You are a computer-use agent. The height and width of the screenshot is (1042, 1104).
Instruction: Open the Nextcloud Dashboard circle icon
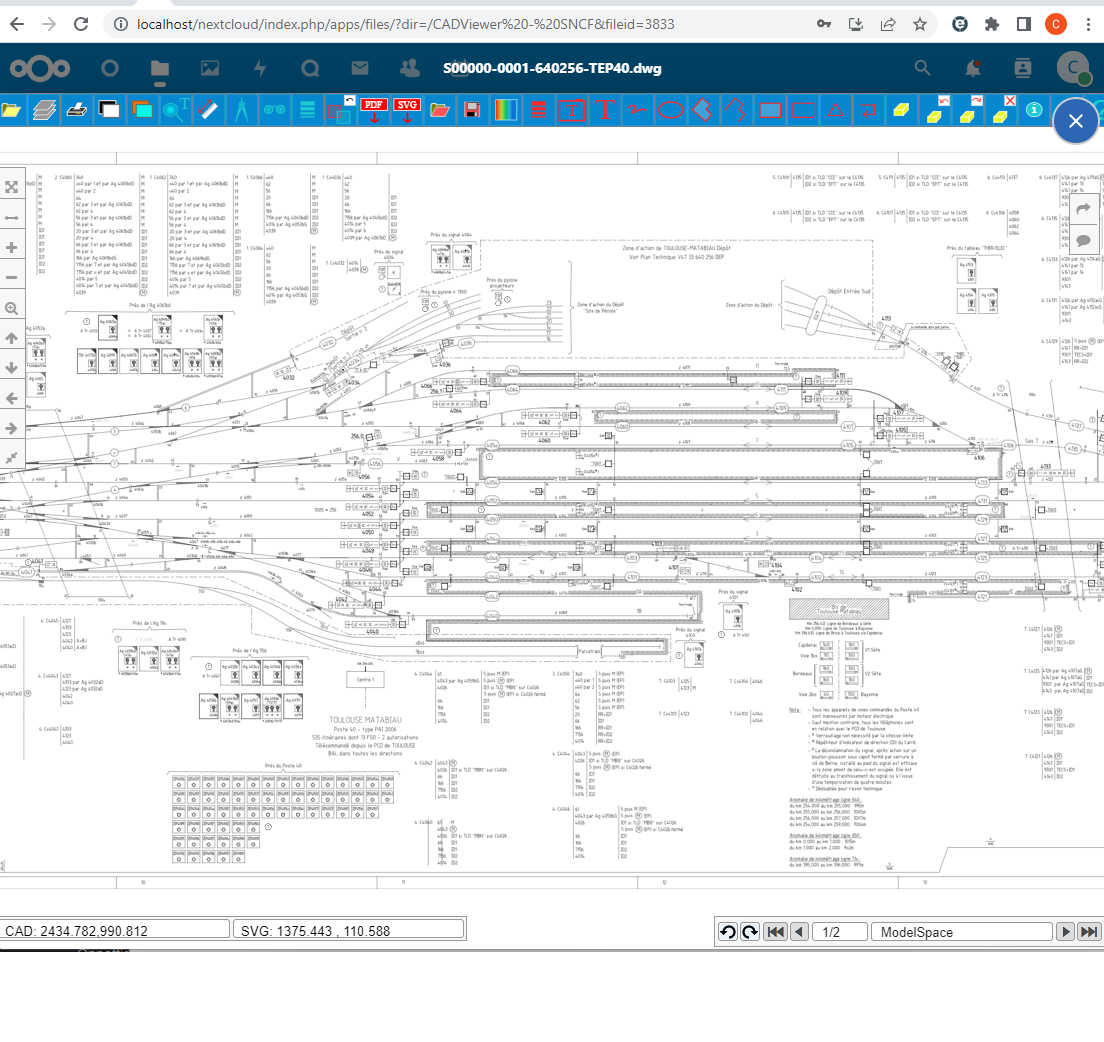click(x=110, y=68)
